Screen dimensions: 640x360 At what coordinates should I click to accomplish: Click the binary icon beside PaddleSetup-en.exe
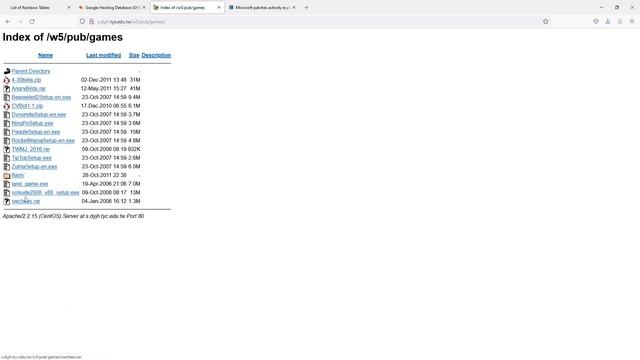[x=7, y=132]
